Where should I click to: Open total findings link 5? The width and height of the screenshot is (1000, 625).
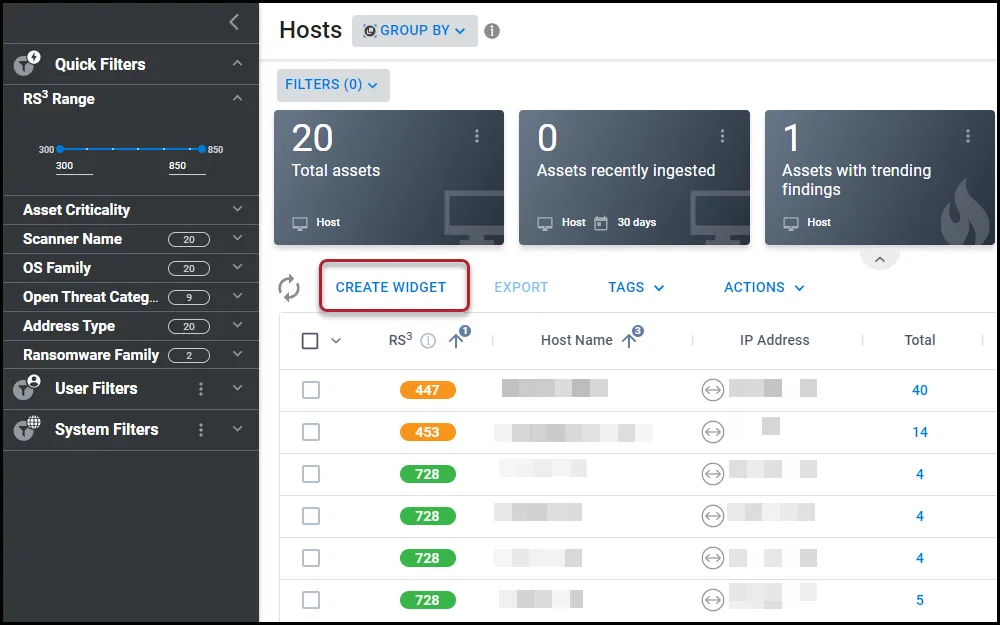pos(920,600)
